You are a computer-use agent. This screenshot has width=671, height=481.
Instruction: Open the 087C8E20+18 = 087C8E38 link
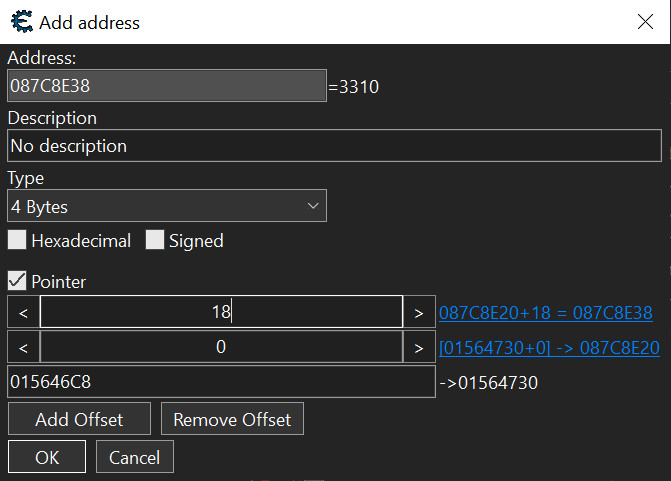[545, 313]
